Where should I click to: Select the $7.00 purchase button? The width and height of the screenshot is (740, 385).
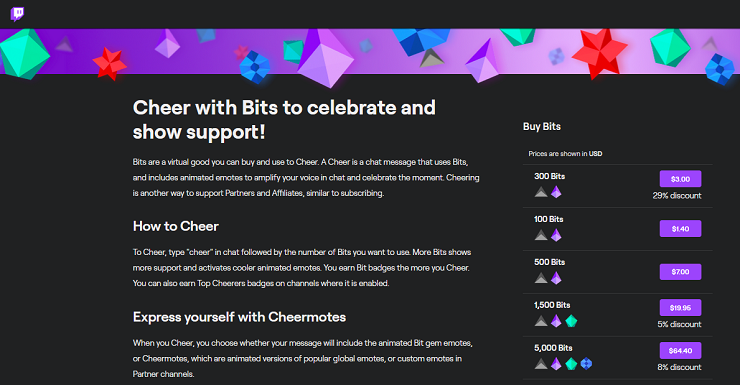pos(680,272)
